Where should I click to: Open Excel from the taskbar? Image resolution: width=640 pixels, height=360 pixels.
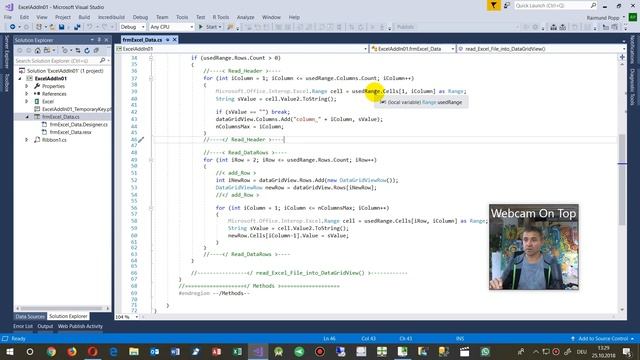pos(237,351)
